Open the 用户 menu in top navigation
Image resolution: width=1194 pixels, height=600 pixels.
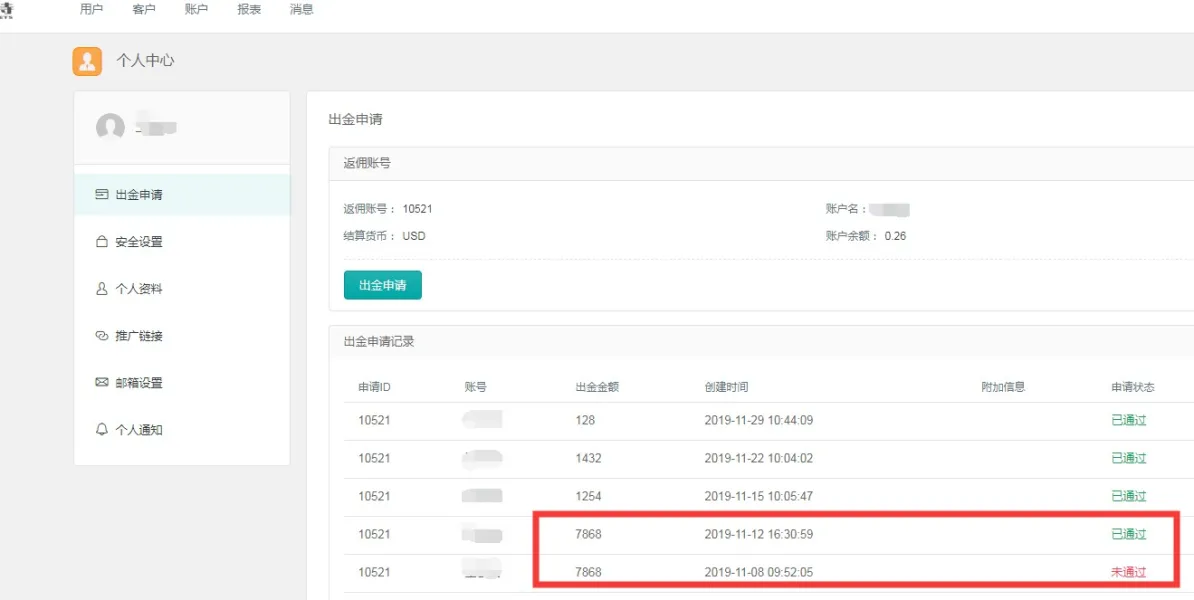coord(91,10)
